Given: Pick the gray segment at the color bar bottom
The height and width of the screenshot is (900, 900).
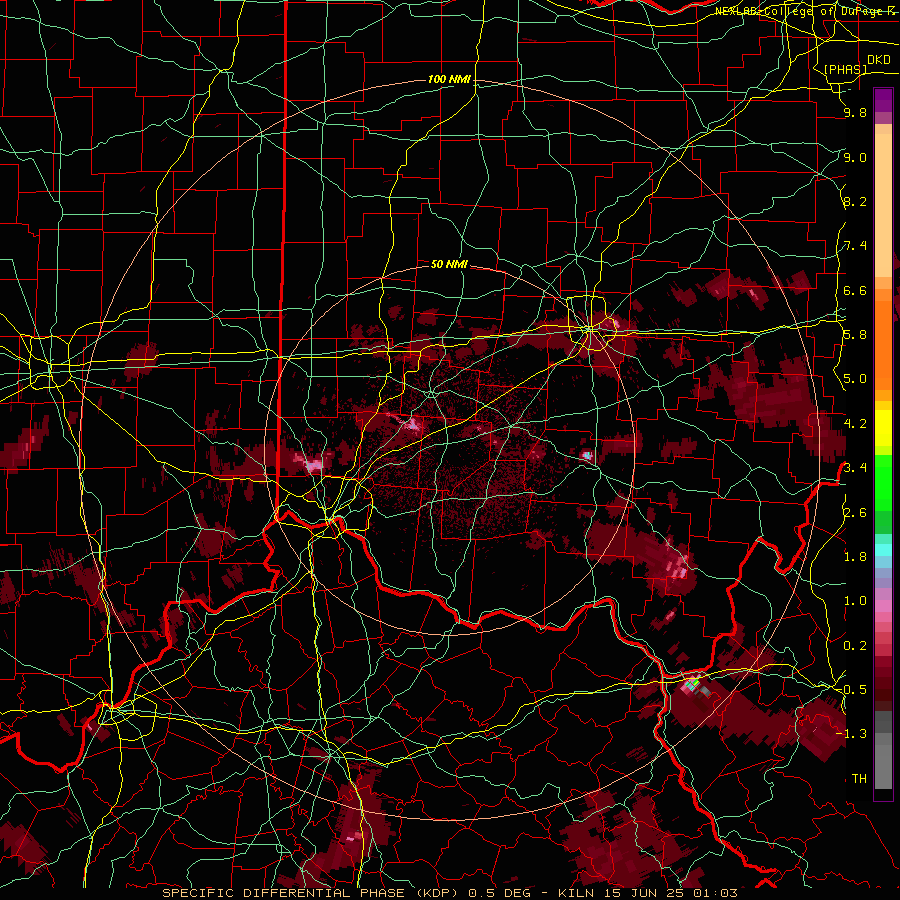Looking at the screenshot, I should 883,761.
